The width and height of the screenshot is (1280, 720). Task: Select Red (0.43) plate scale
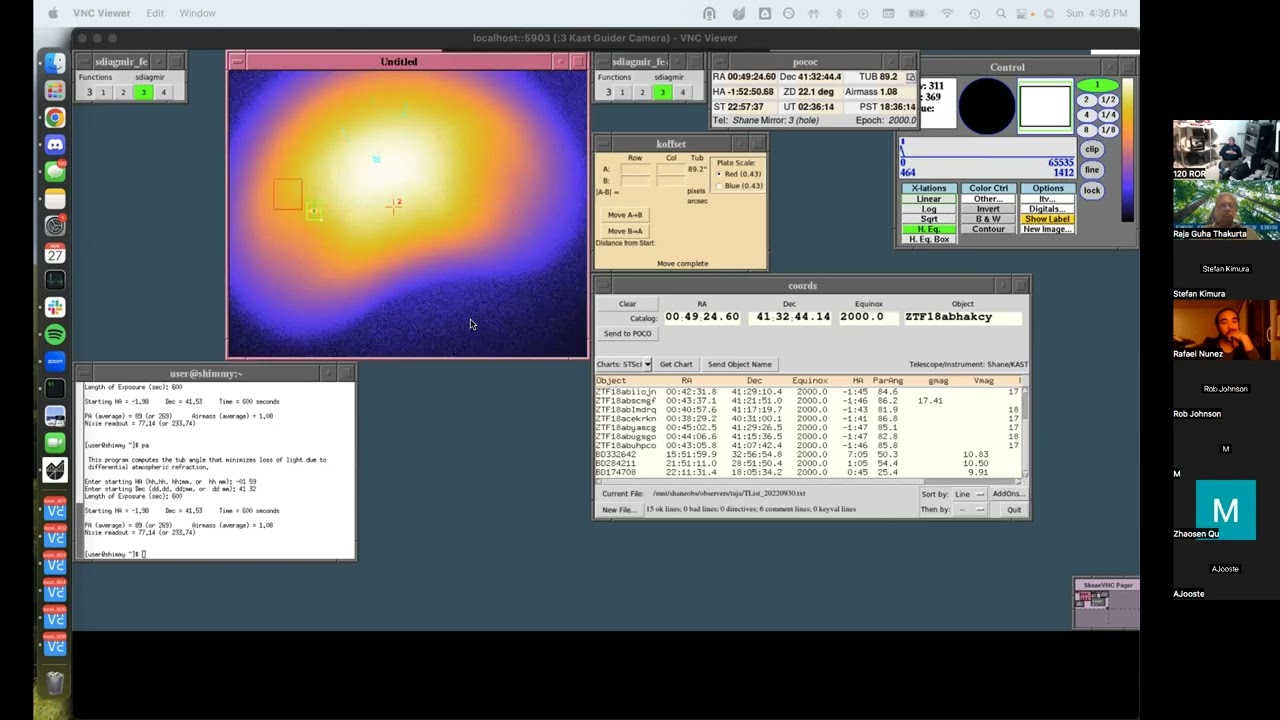pos(739,174)
